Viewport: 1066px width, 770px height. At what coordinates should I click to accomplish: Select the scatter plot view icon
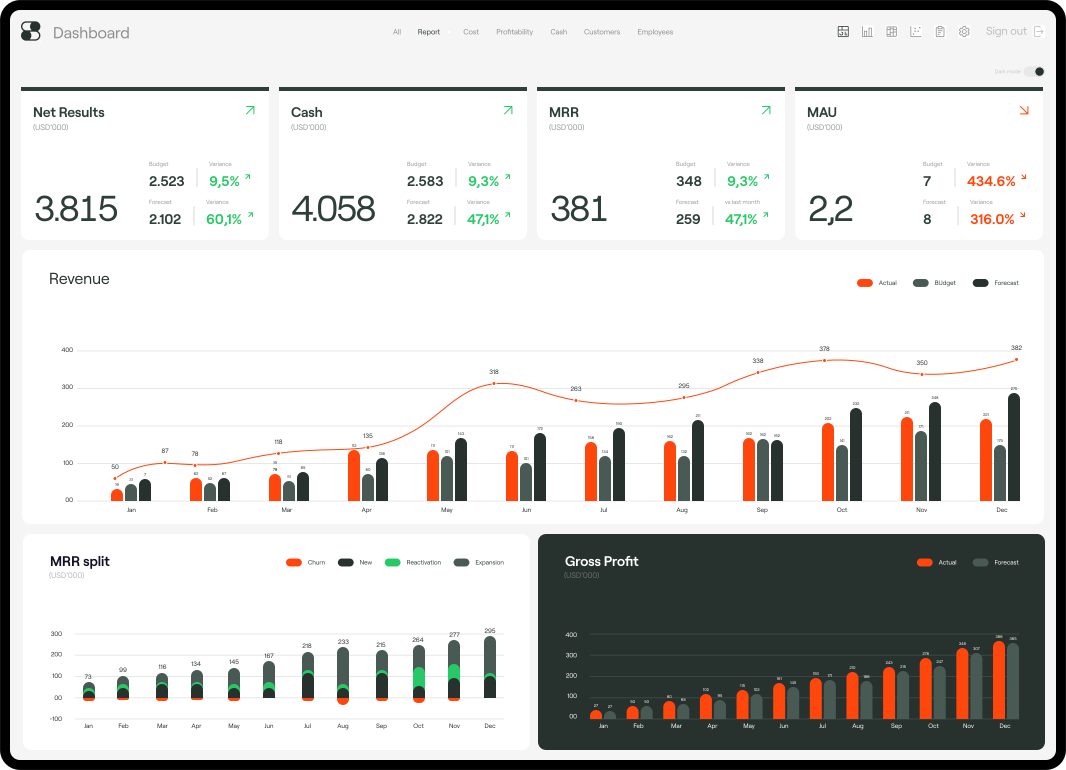coord(916,31)
